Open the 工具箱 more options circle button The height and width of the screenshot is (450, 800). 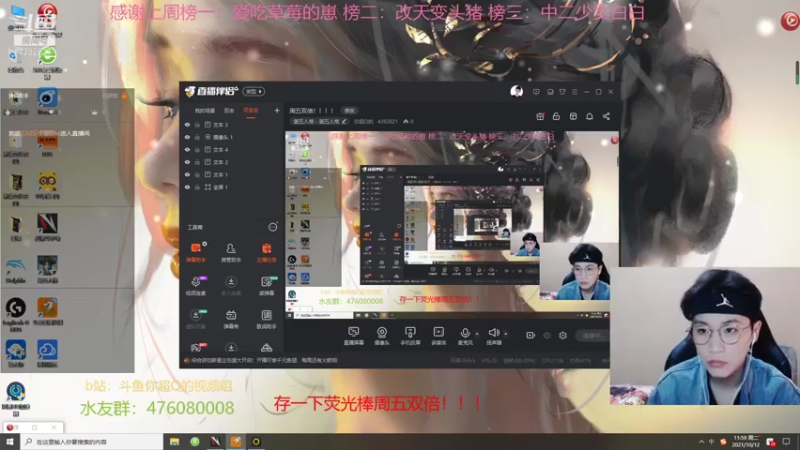pos(273,227)
